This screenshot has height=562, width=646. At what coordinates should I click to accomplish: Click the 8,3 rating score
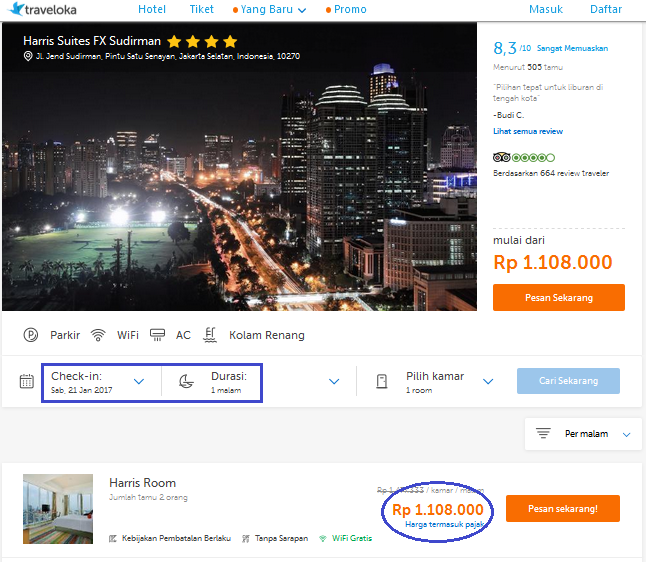[505, 48]
